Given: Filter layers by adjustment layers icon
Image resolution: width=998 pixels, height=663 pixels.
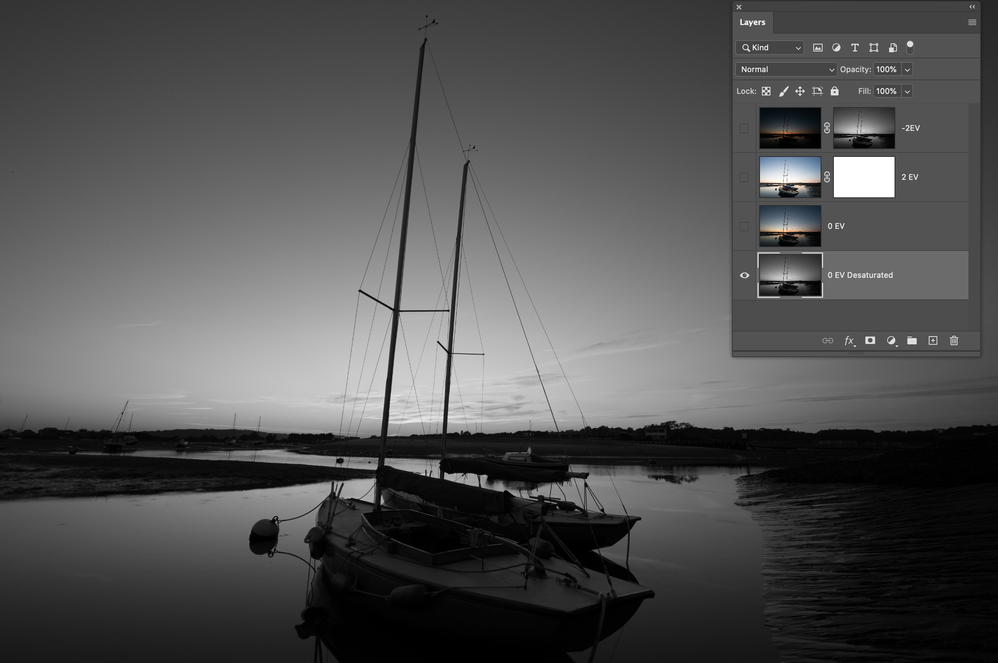Looking at the screenshot, I should [836, 48].
